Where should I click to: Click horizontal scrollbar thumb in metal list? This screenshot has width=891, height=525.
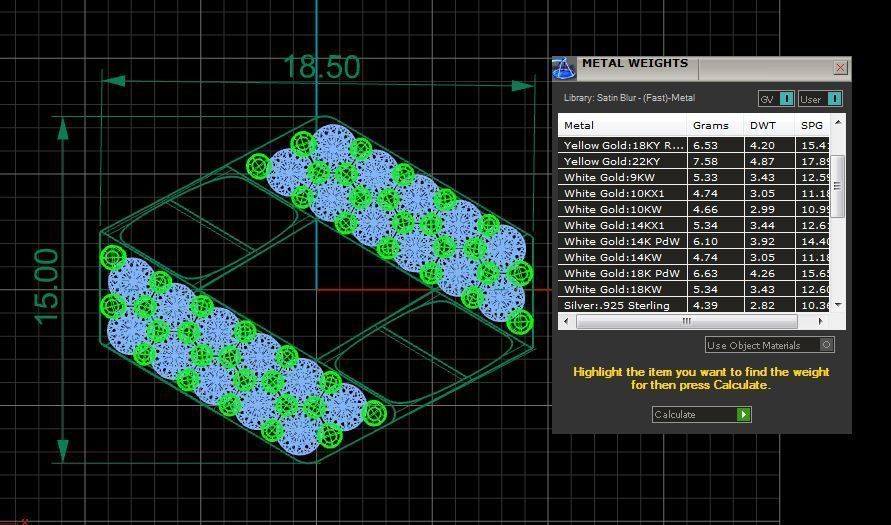tap(686, 321)
